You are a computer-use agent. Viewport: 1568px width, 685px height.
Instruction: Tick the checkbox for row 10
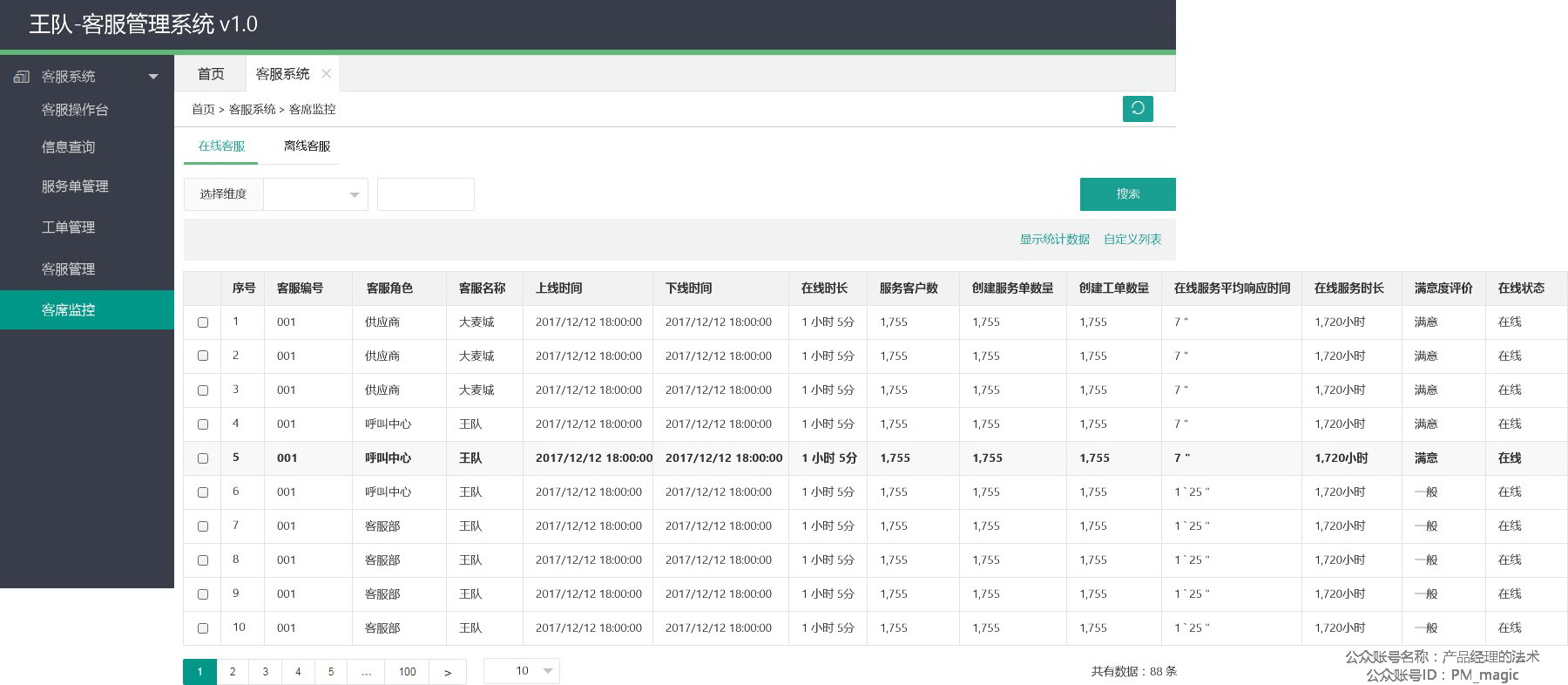click(x=203, y=628)
